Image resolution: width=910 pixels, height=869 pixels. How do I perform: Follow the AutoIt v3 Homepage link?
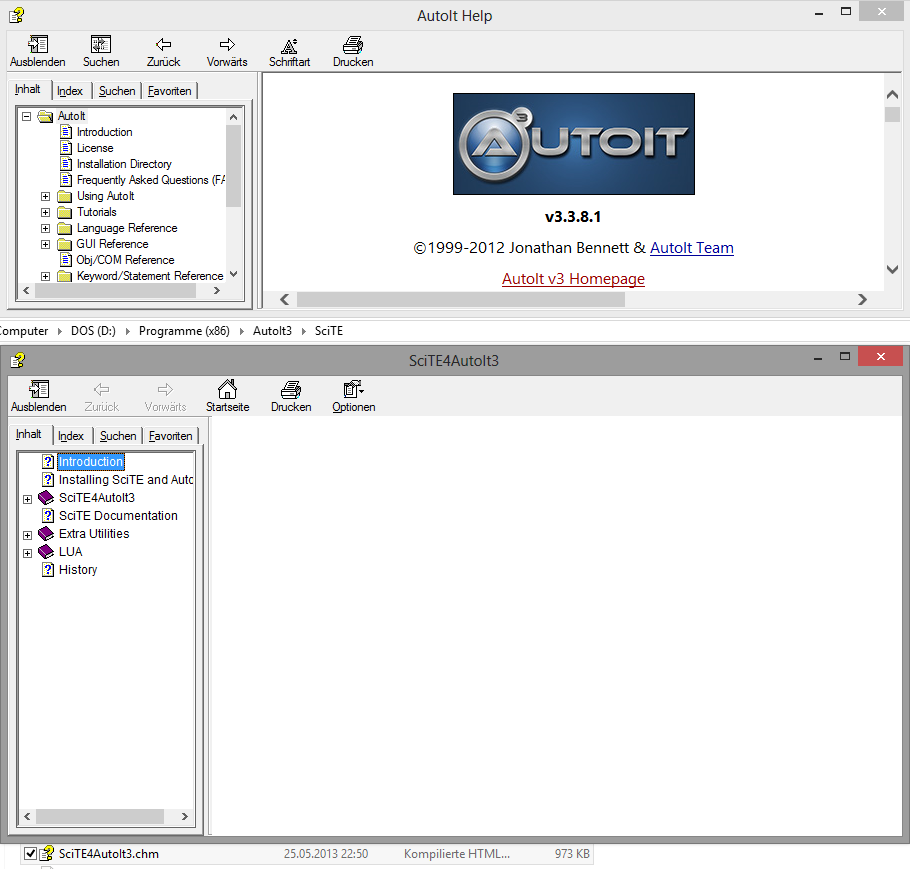coord(573,279)
